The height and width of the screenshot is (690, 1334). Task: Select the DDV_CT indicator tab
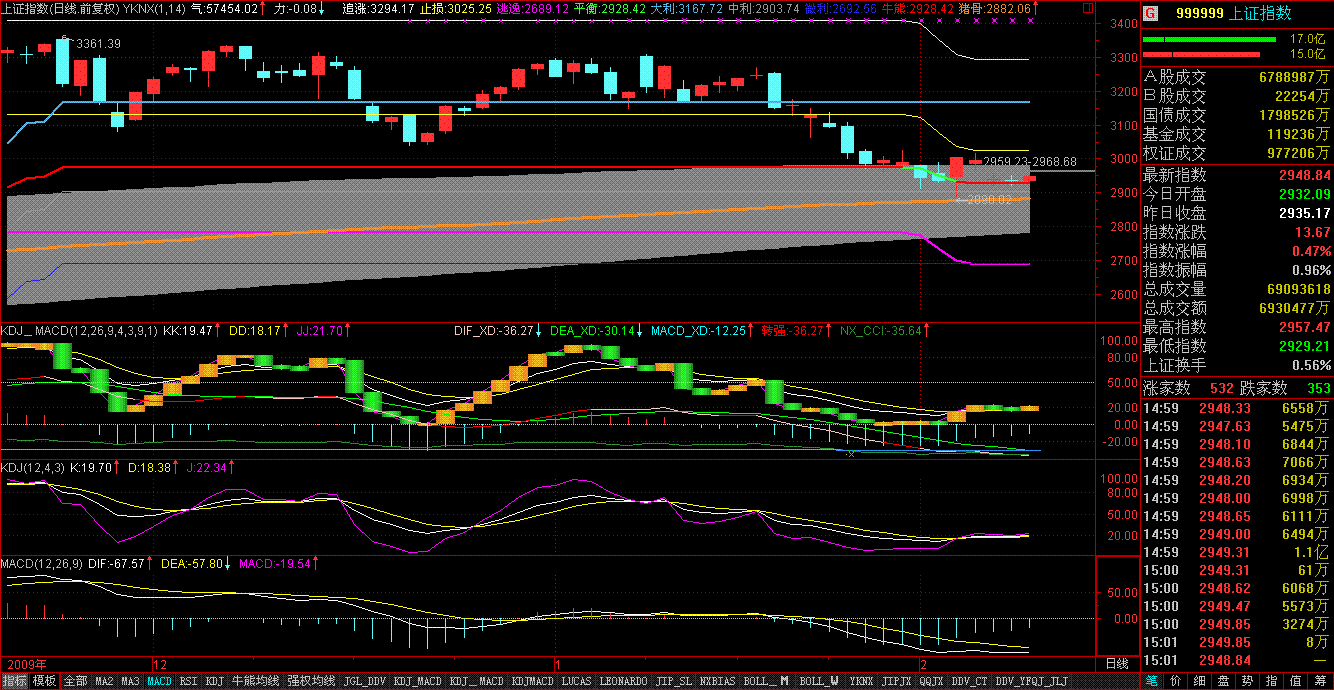(x=969, y=681)
